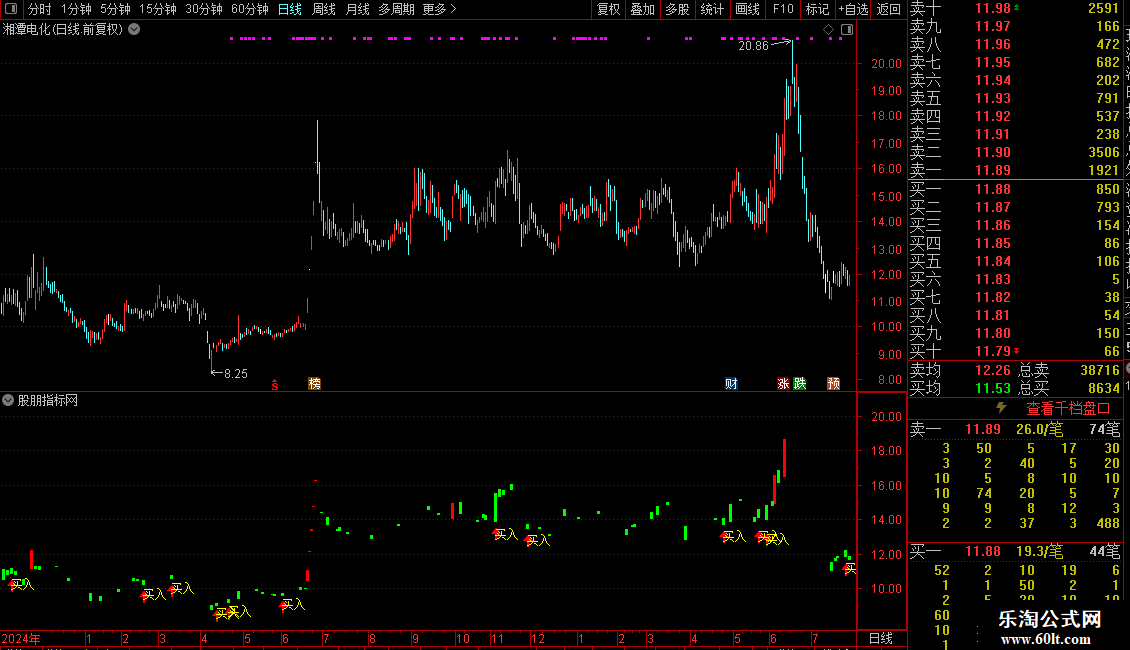Add stock with +自选 button
This screenshot has height=650, width=1130.
[854, 9]
